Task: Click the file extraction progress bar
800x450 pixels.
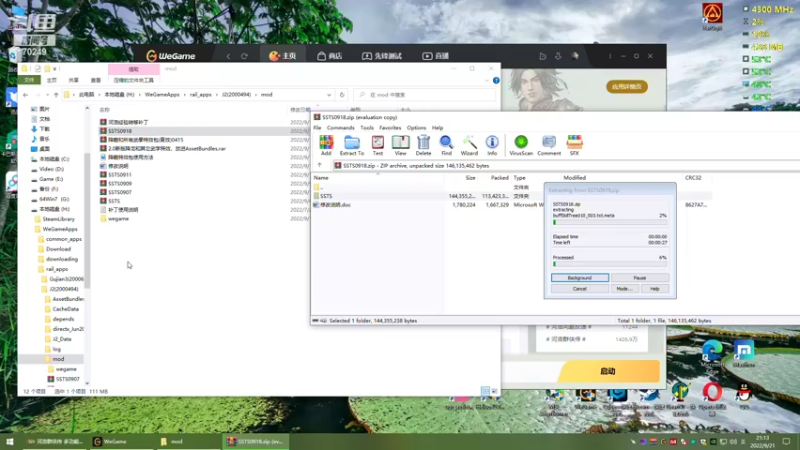Action: click(610, 222)
